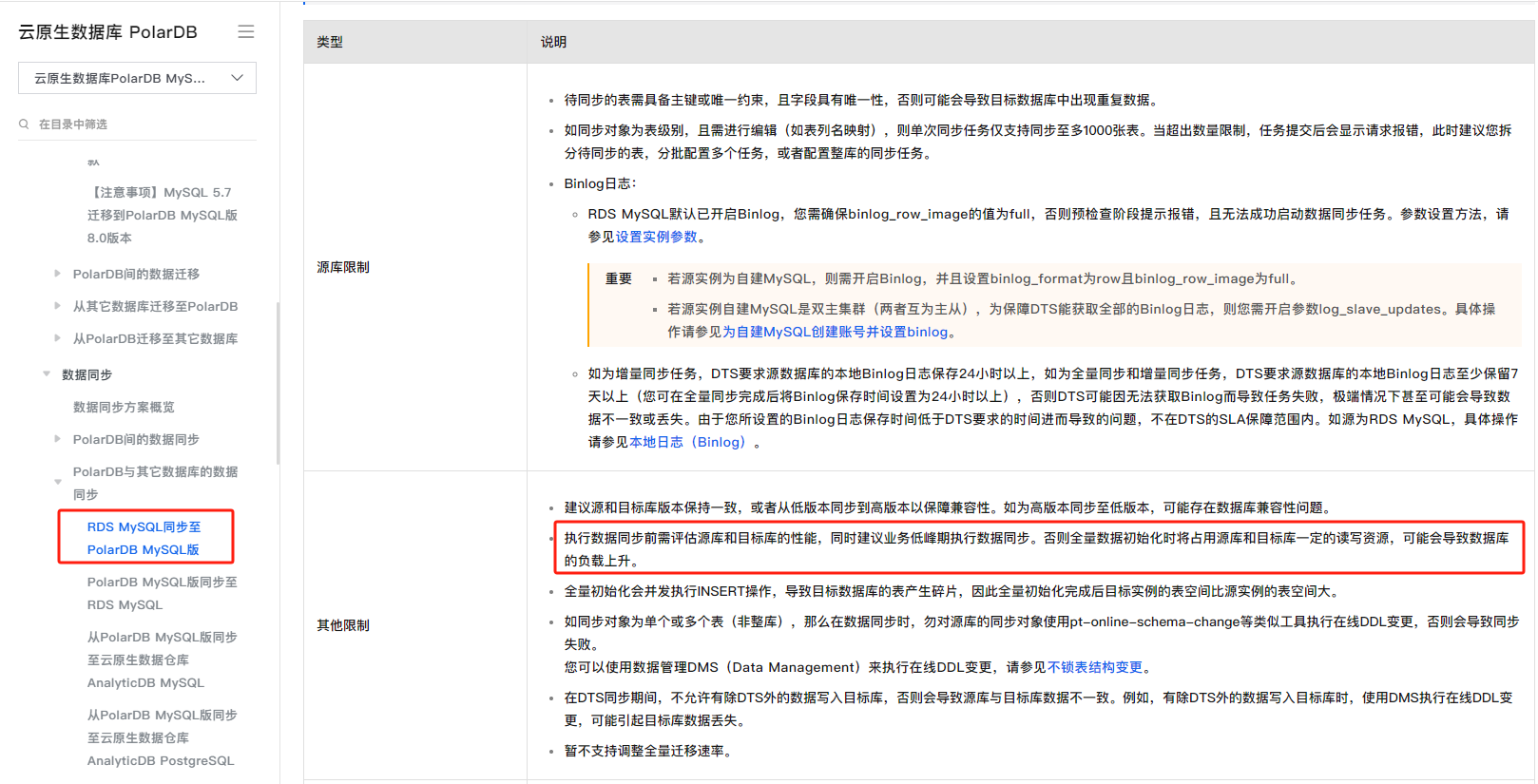This screenshot has width=1538, height=784.
Task: Open 【注意事项】MySQL 5.7迁移到PolarDB MySQL版8.0版本
Action: coord(162,215)
